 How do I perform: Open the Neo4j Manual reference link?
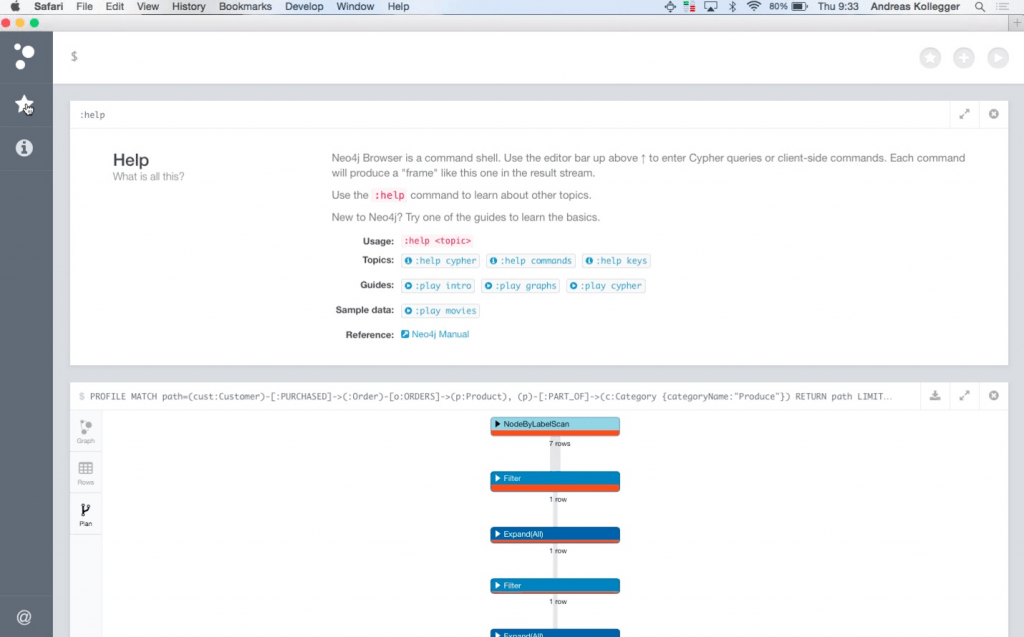point(435,335)
